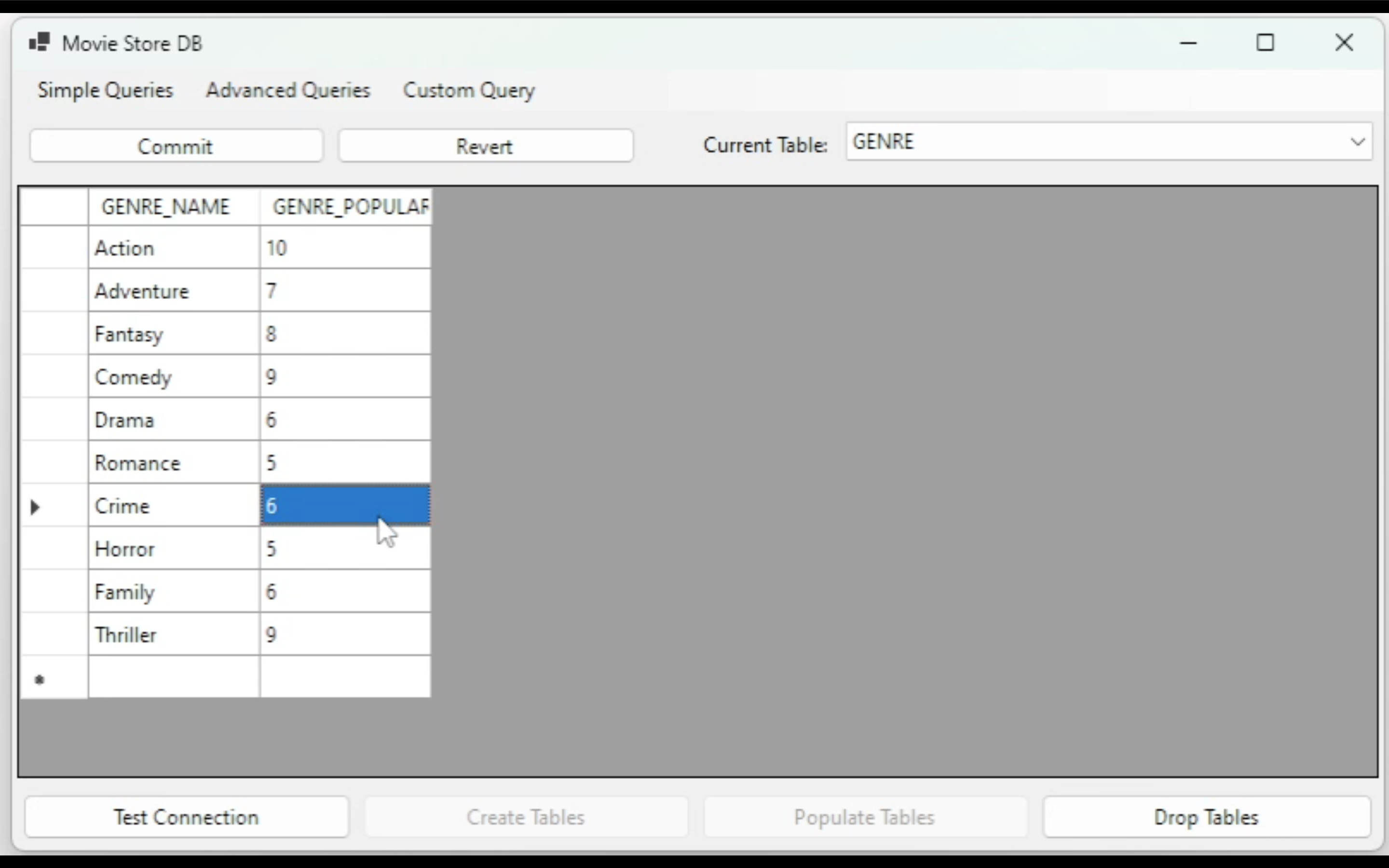Select the Action genre popularity cell
This screenshot has width=1389, height=868.
click(x=345, y=248)
